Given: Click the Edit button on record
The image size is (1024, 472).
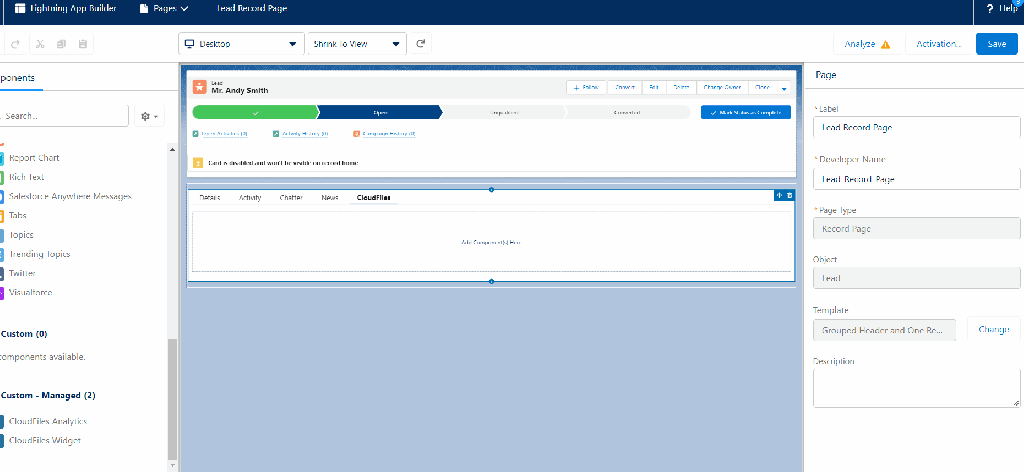Looking at the screenshot, I should 653,87.
